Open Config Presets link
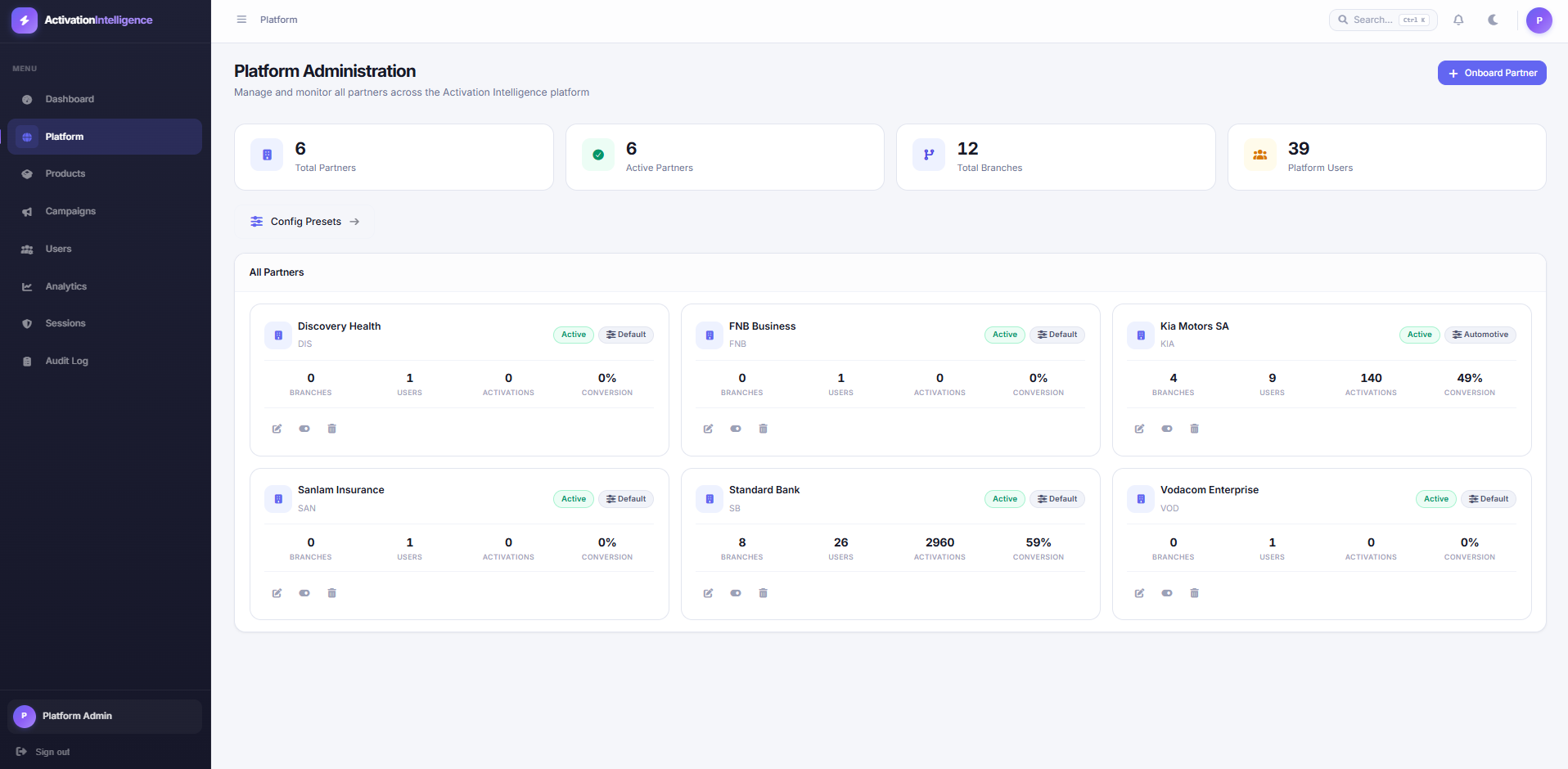This screenshot has width=1568, height=769. [x=305, y=222]
